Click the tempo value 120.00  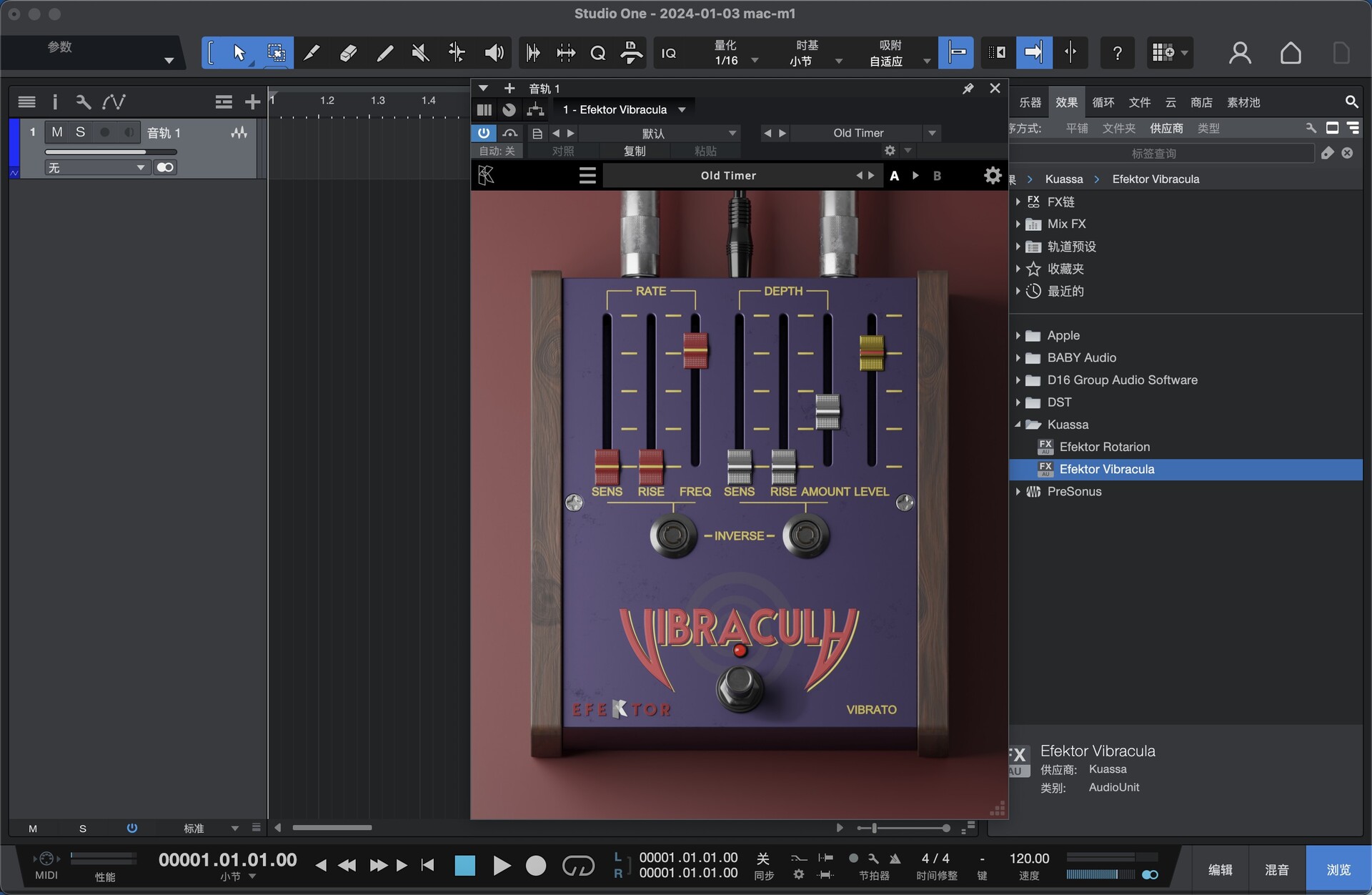pyautogui.click(x=1029, y=859)
